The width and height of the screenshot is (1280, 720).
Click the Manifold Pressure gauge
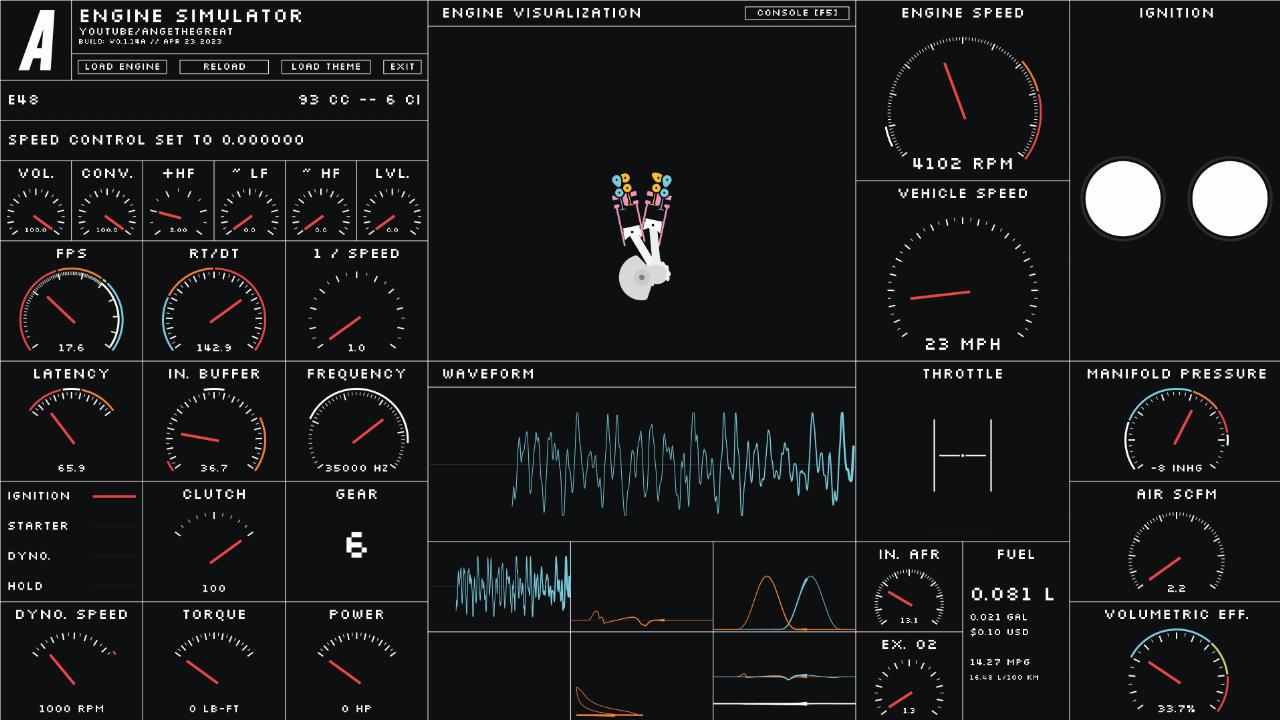click(x=1176, y=432)
